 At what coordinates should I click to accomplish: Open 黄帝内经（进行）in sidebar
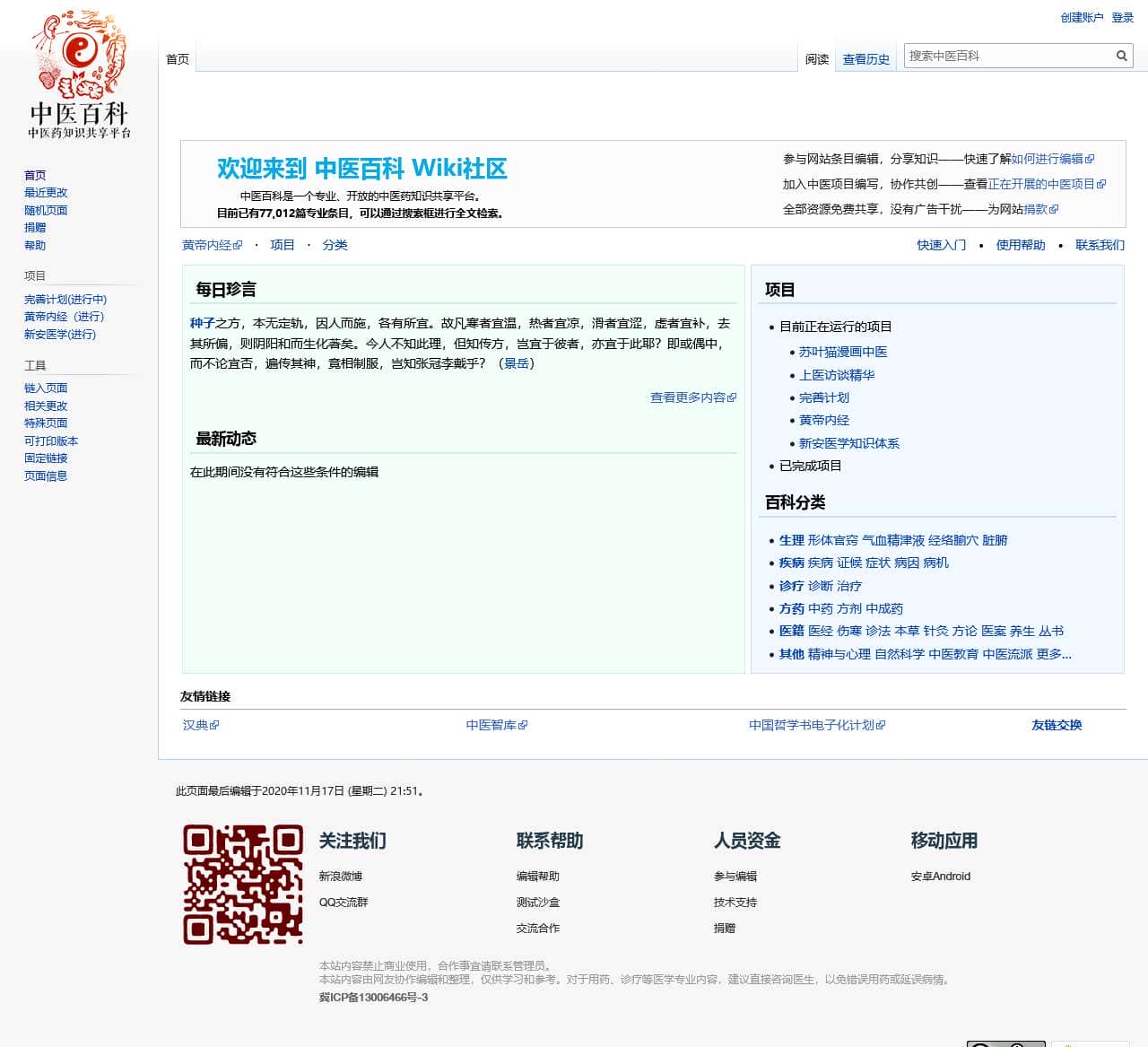[65, 317]
